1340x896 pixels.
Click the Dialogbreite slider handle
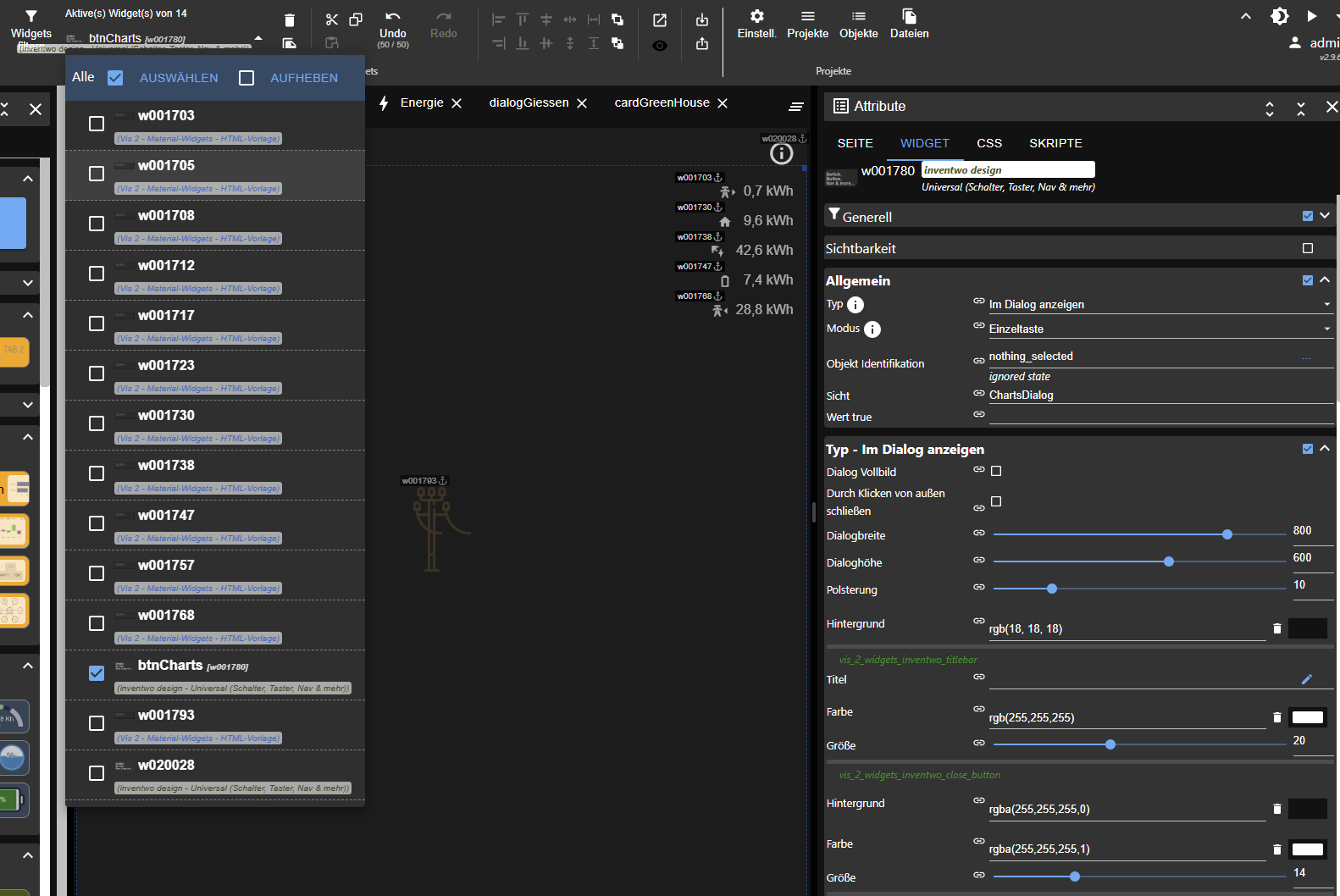(x=1227, y=534)
